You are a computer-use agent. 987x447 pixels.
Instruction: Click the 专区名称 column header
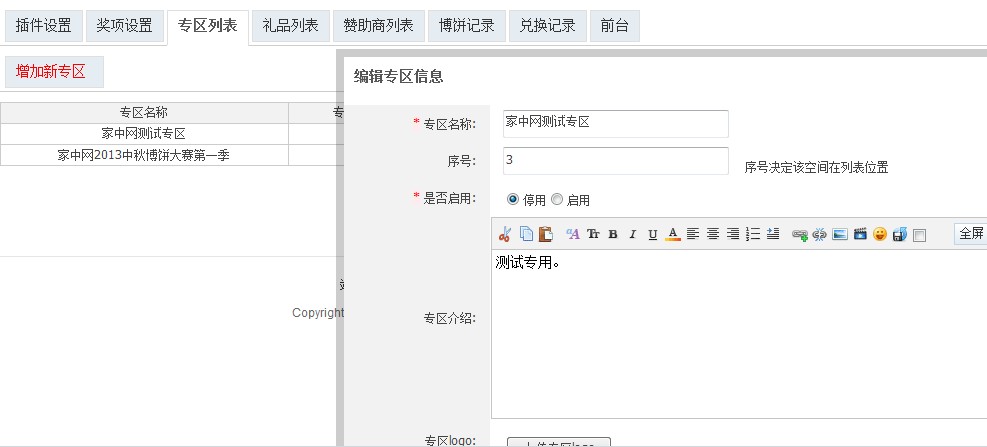[144, 113]
